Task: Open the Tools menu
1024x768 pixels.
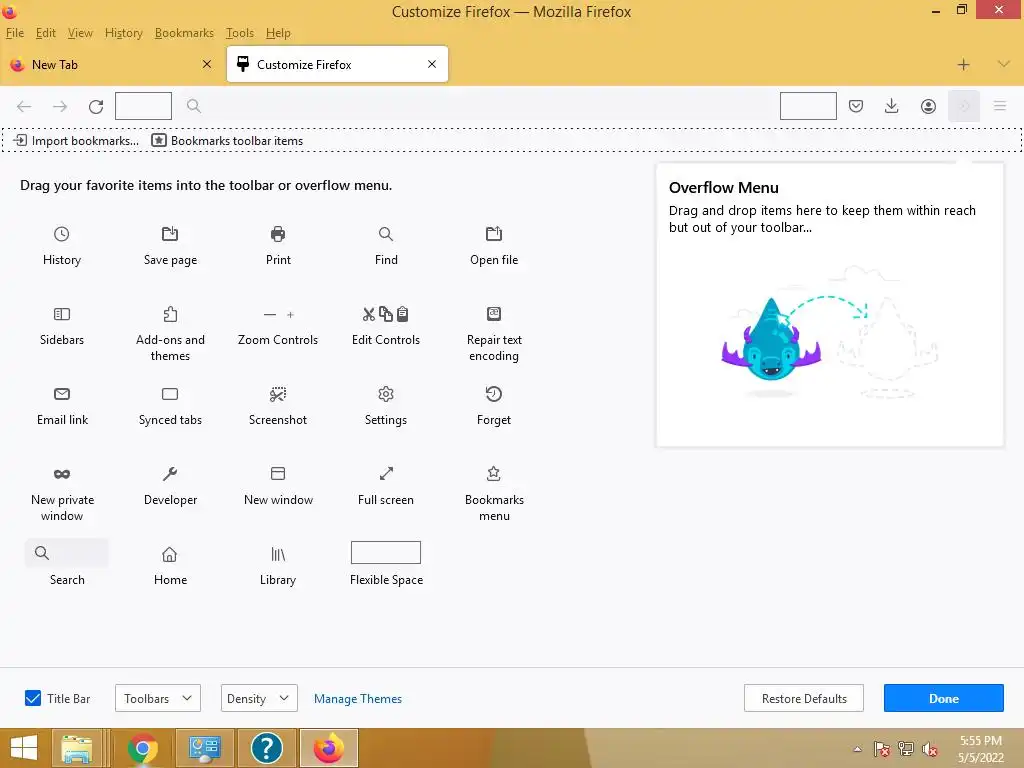Action: tap(240, 33)
